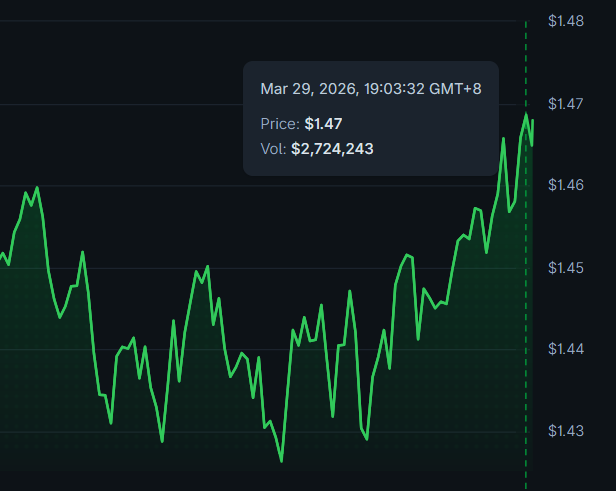This screenshot has width=616, height=491.
Task: Click the dashed vertical crosshair line
Action: 526,255
